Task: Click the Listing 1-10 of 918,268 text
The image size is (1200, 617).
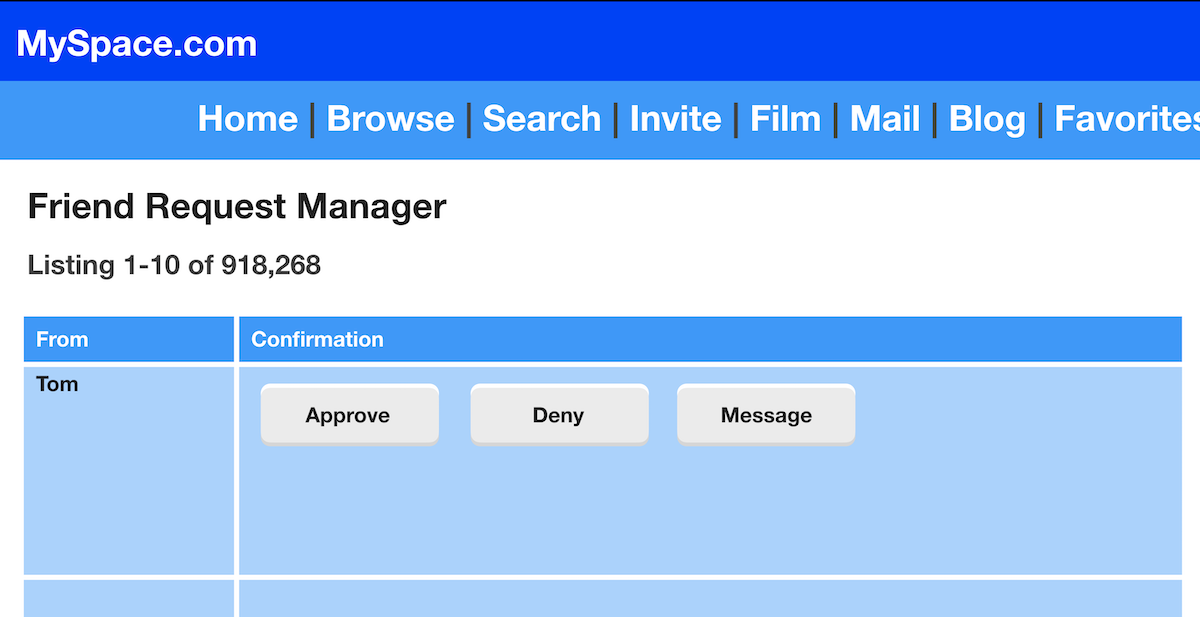Action: [174, 266]
